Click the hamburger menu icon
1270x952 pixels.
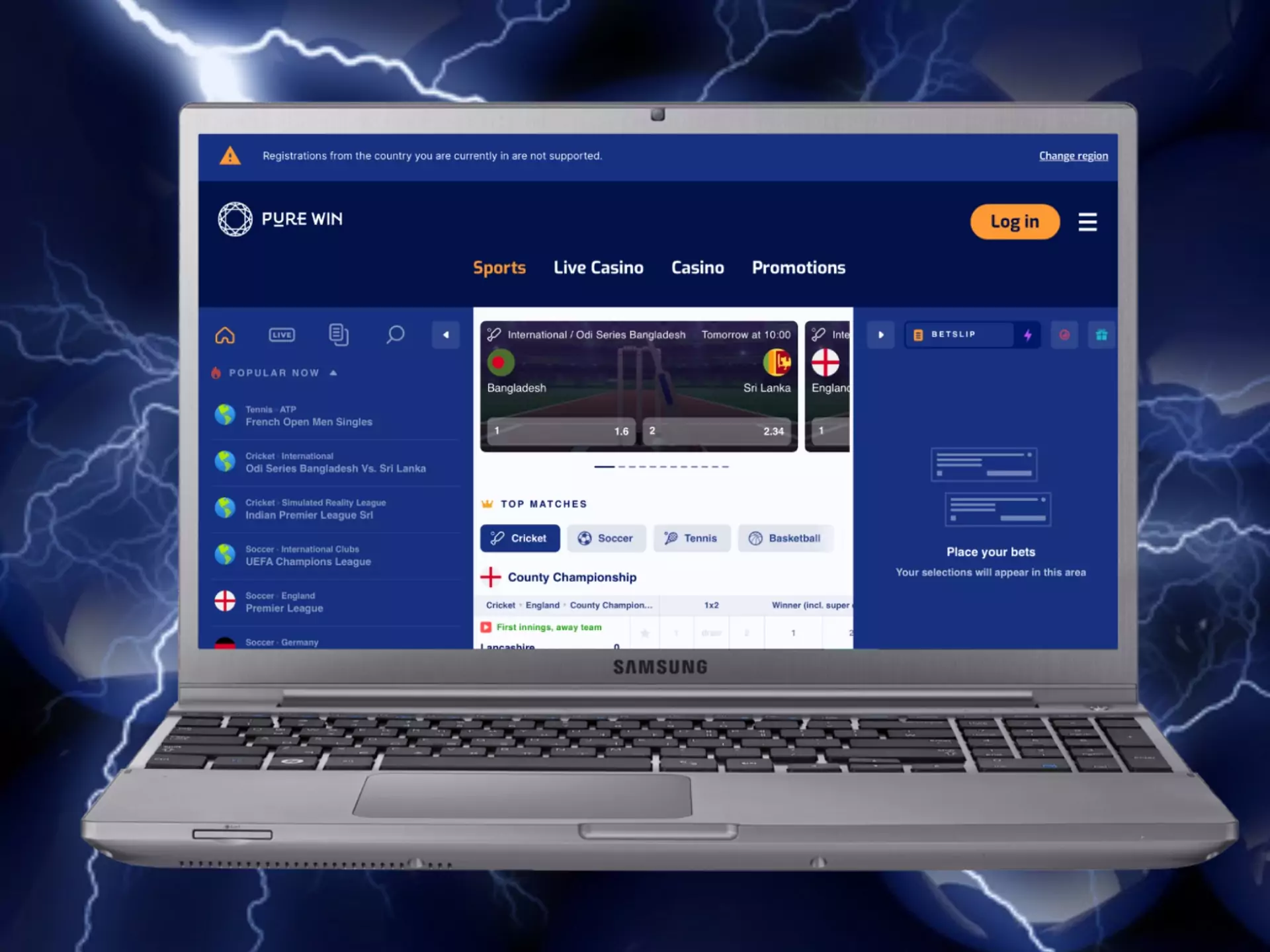[1088, 222]
